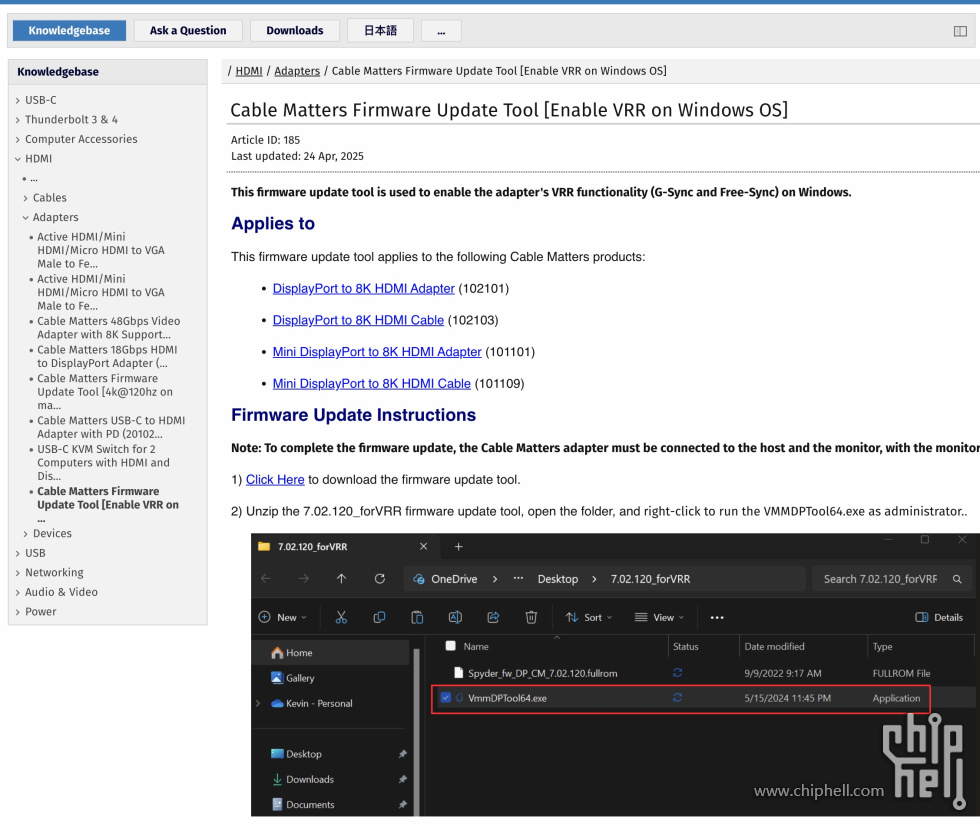Open Mini DisplayPort to 8K HDMI Cable link
Screen dimensions: 980x826
pyautogui.click(x=371, y=384)
